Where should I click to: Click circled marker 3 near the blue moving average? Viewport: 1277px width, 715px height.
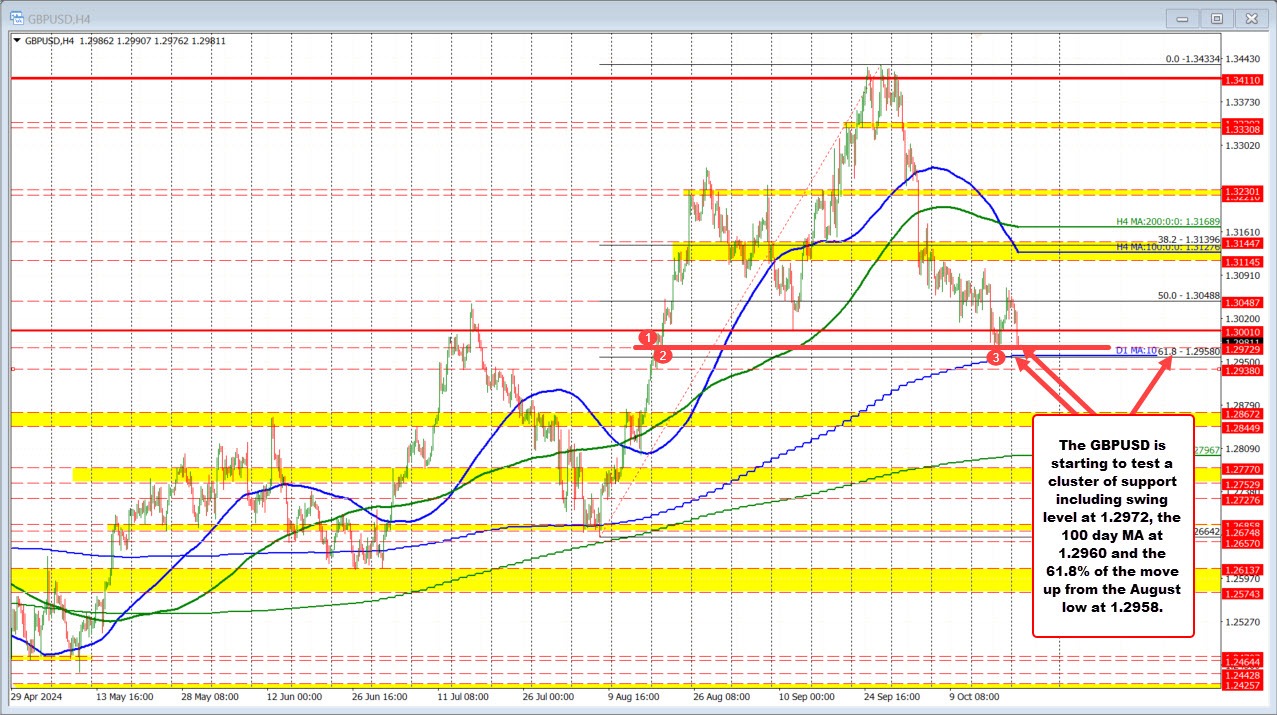click(995, 356)
